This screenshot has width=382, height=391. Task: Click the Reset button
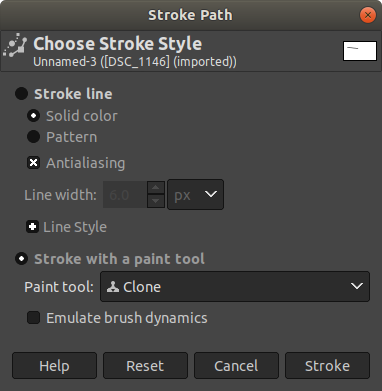[x=145, y=366]
